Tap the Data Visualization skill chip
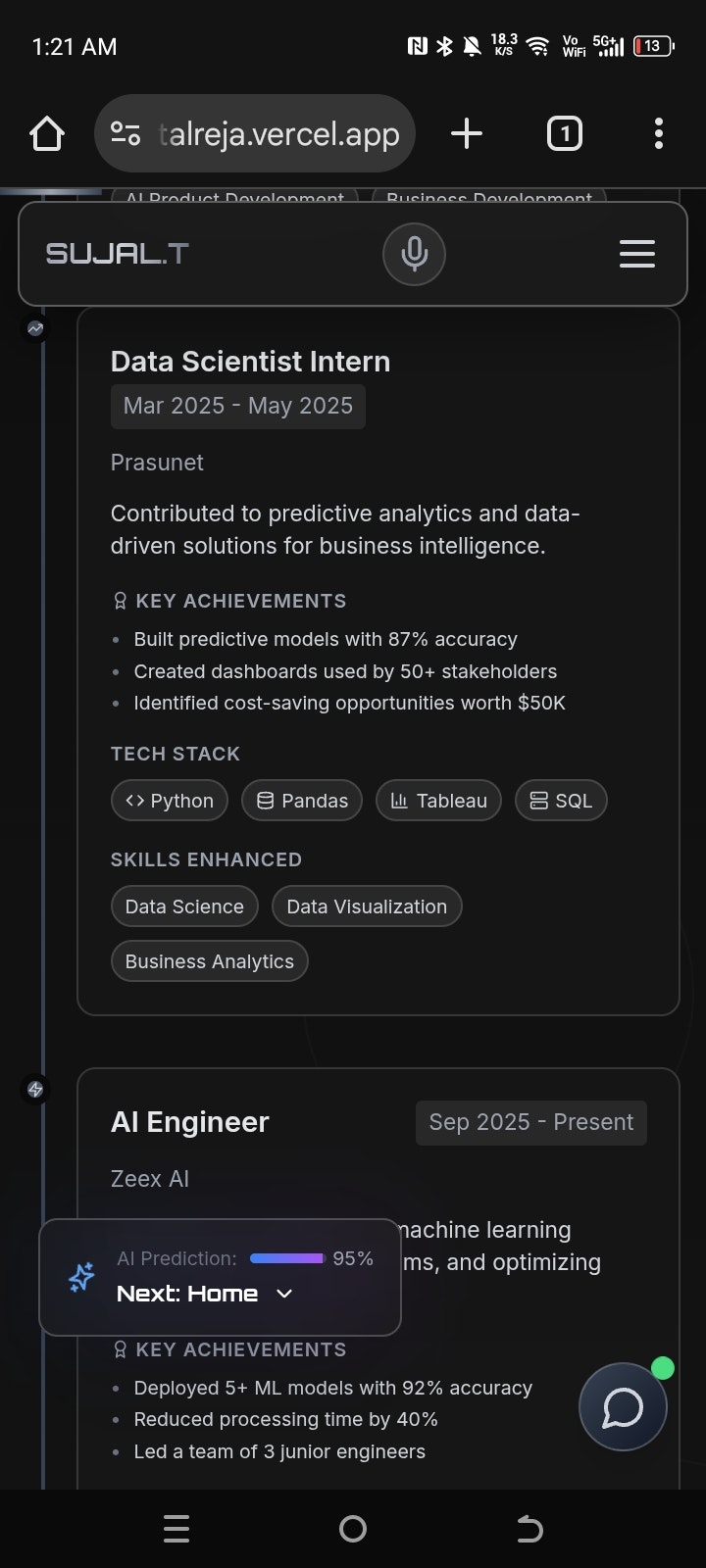Screen dimensions: 706x1568 tap(367, 906)
